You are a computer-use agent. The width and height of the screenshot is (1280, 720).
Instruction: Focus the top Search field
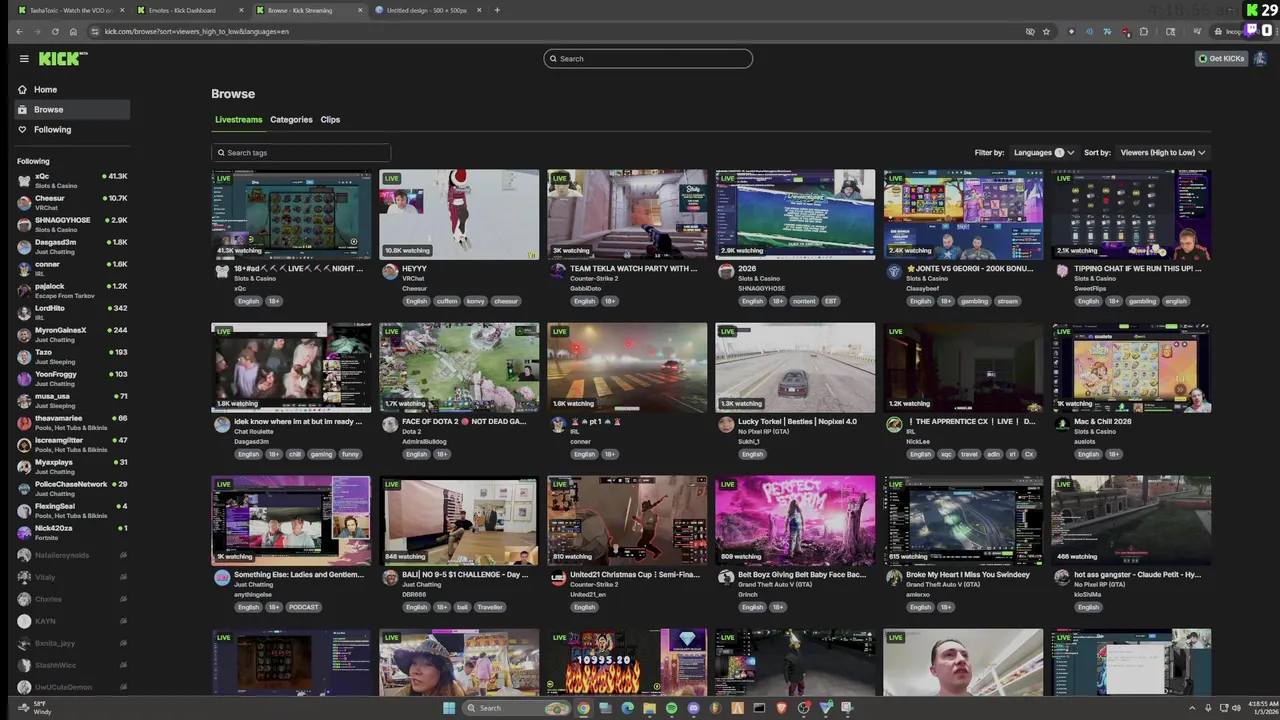click(x=648, y=59)
